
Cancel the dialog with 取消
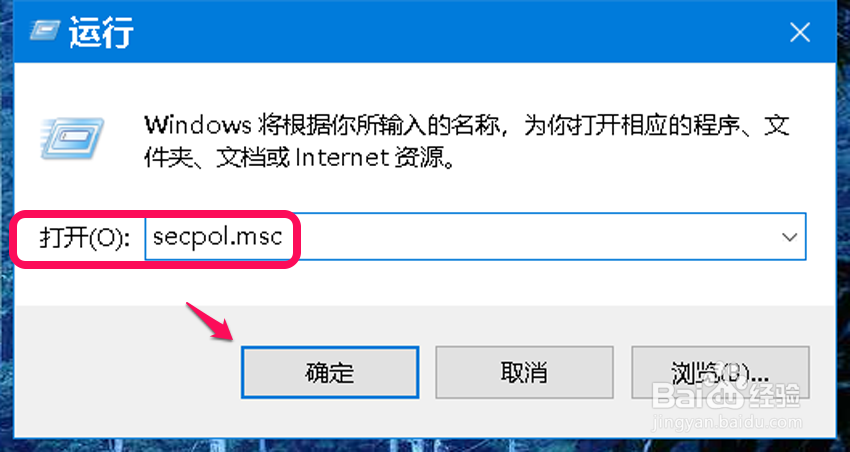(524, 373)
